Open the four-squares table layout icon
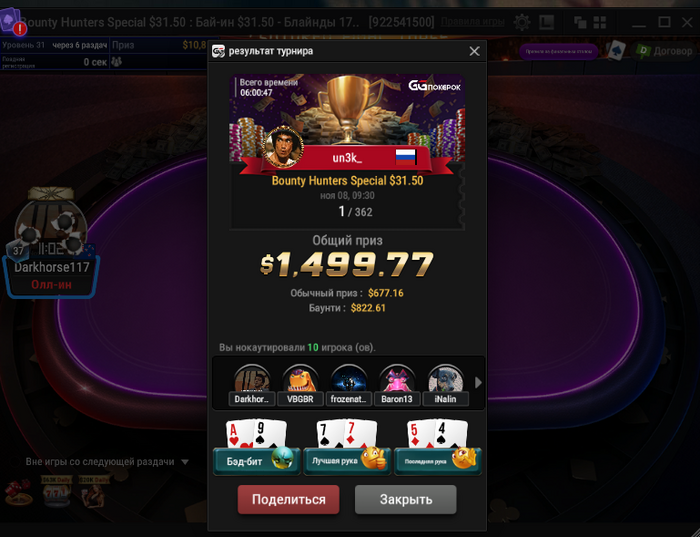This screenshot has height=537, width=700. point(600,22)
